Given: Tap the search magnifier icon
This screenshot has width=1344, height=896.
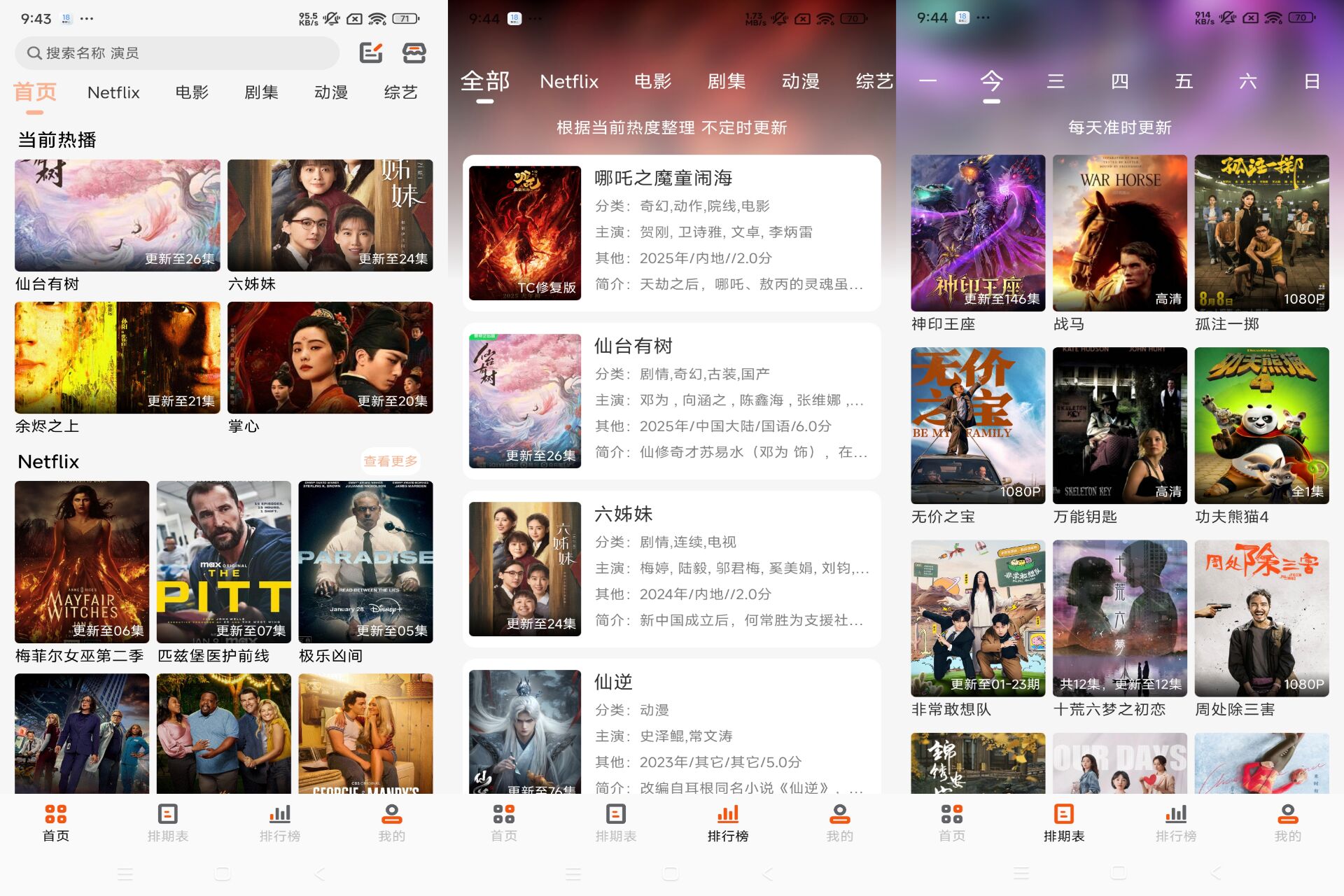Looking at the screenshot, I should click(34, 53).
